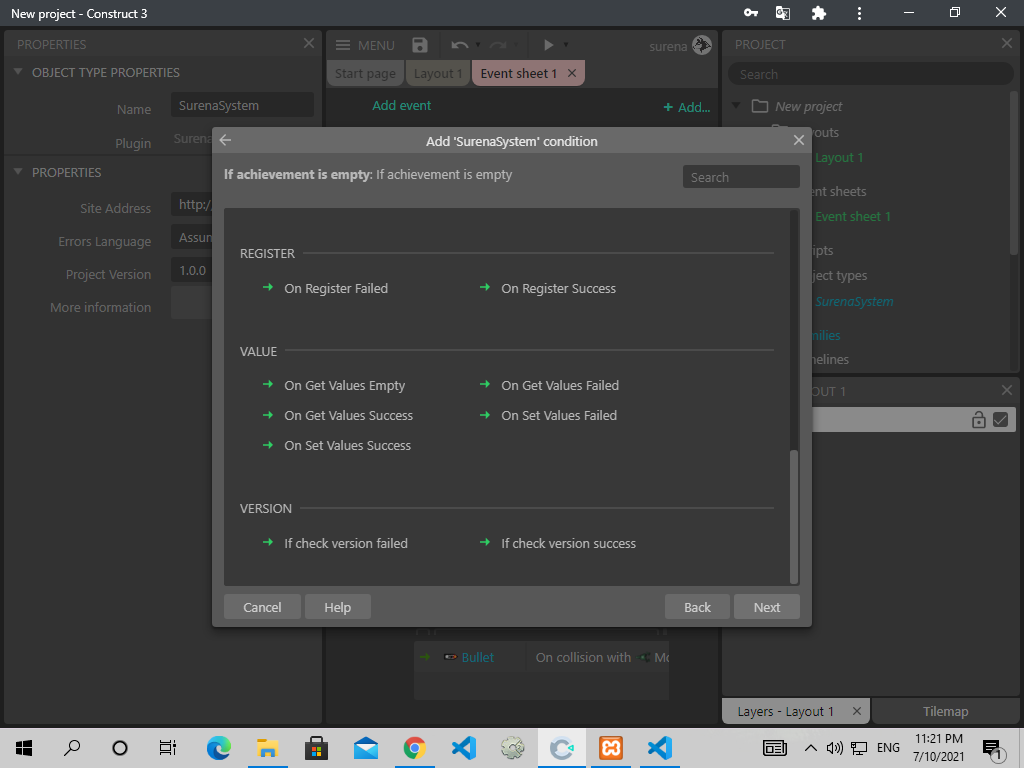Screen dimensions: 1024x768
Task: Select the New project folder icon
Action: 760,106
